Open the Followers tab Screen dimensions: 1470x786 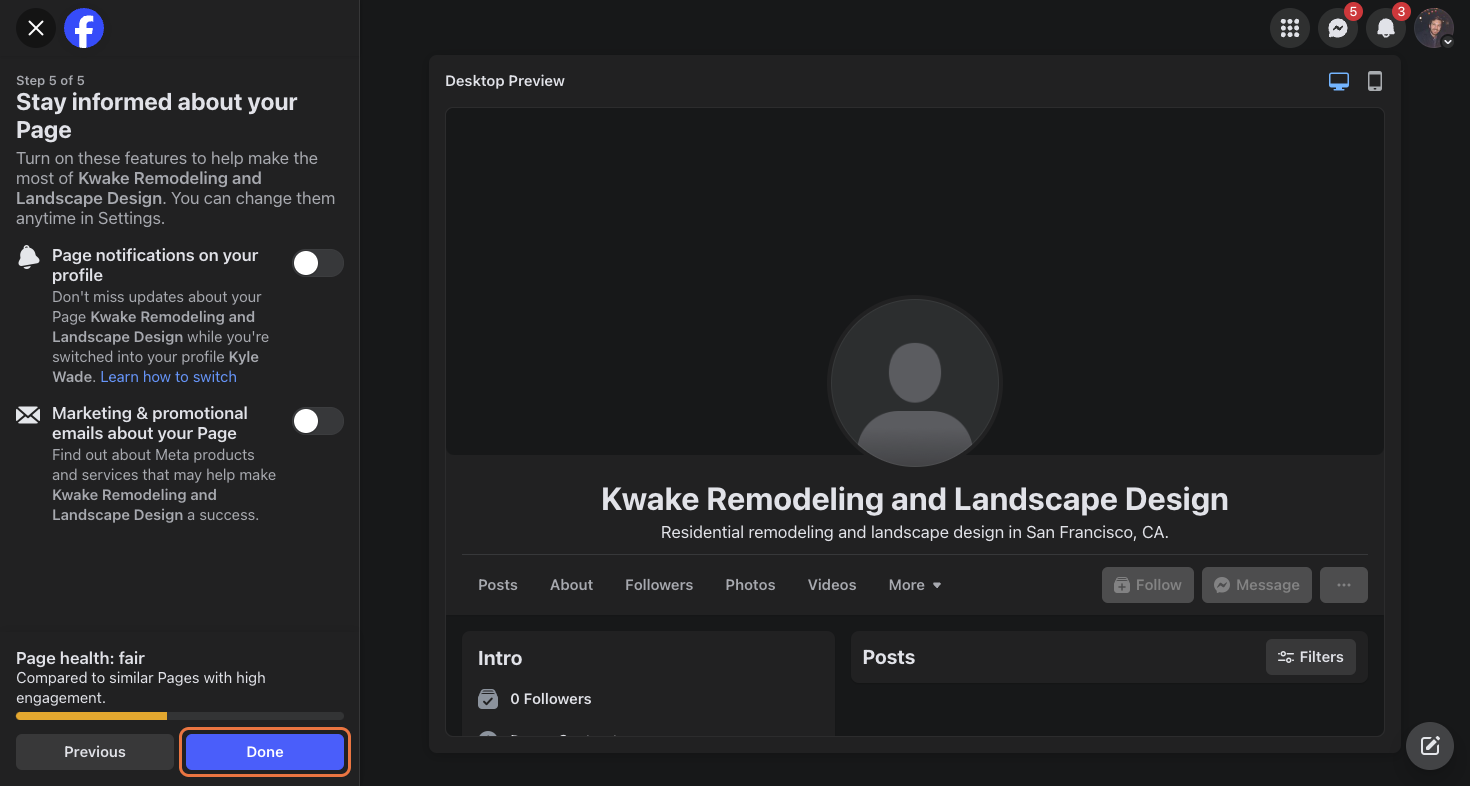[x=659, y=585]
